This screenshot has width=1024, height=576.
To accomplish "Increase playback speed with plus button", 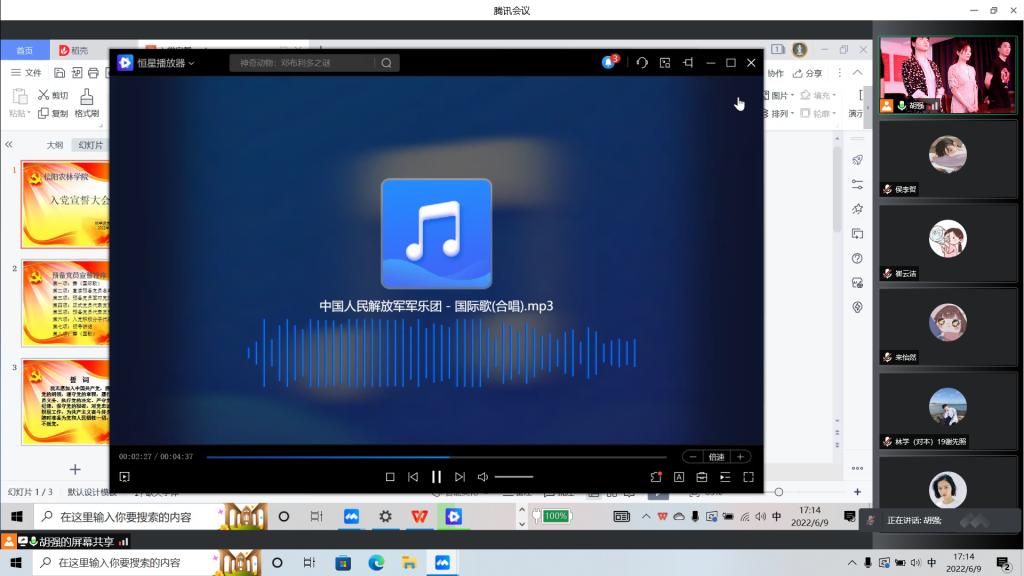I will (740, 457).
